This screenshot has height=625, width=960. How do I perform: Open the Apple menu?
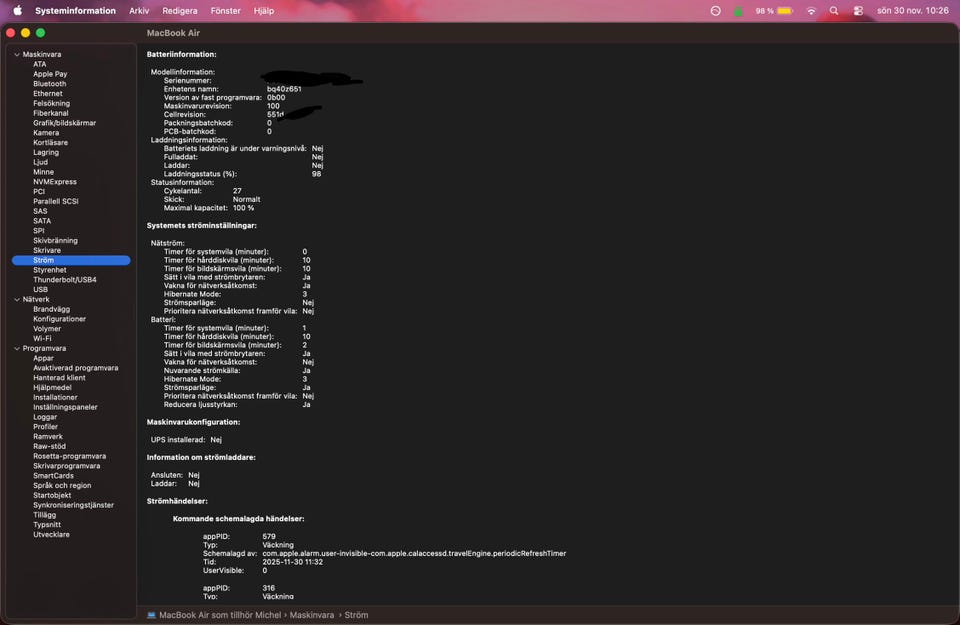18,10
